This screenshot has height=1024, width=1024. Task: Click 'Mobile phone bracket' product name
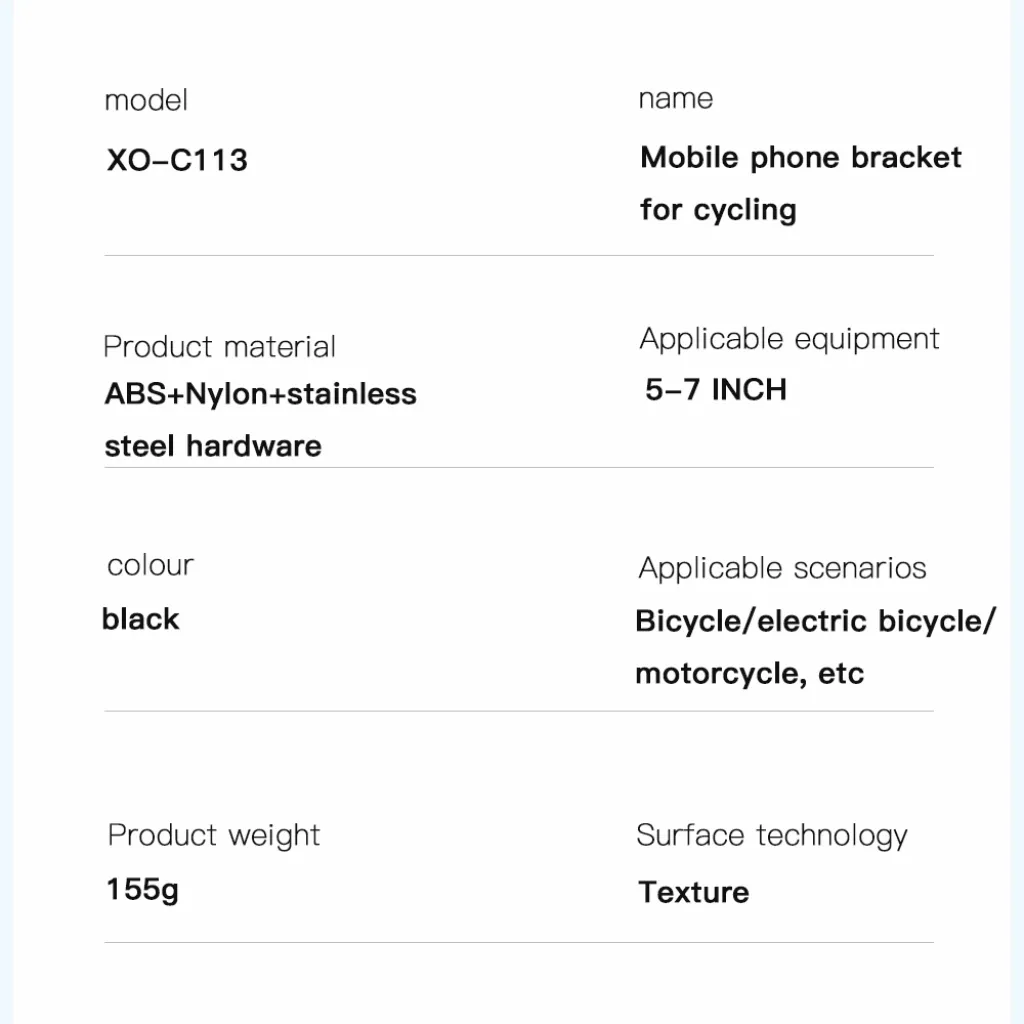coord(801,157)
